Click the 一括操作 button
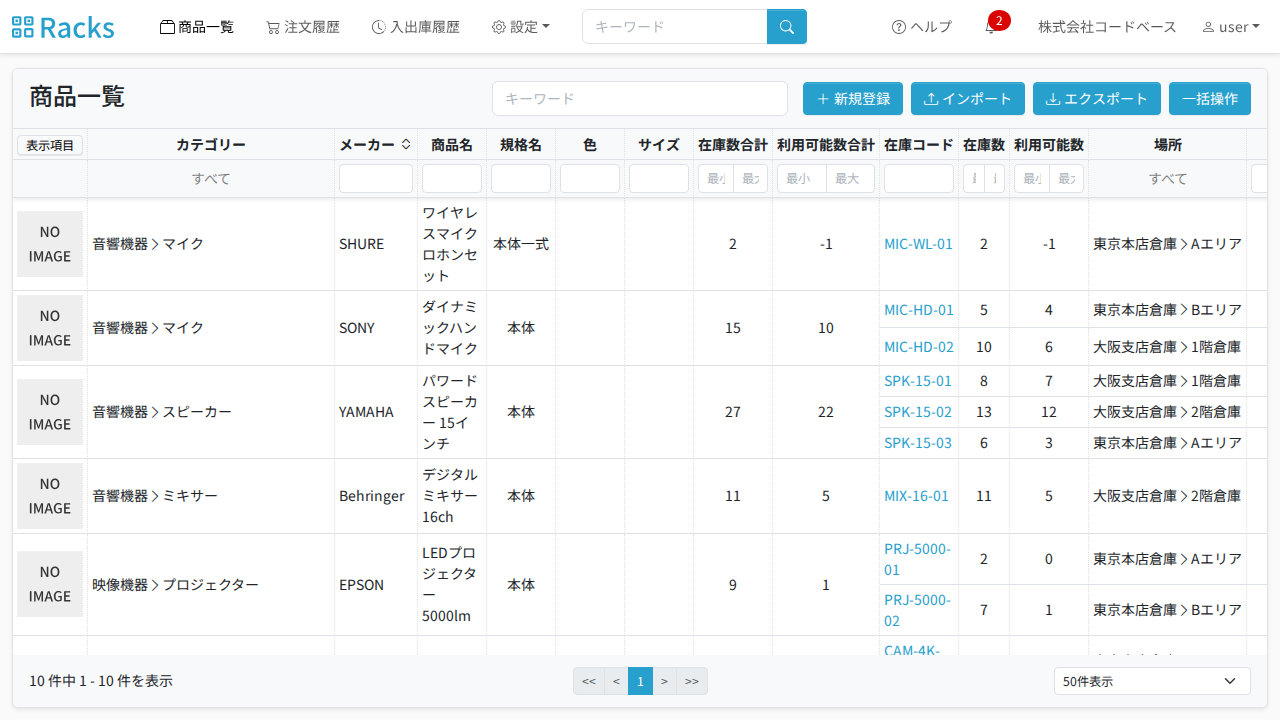1280x720 pixels. click(x=1210, y=99)
